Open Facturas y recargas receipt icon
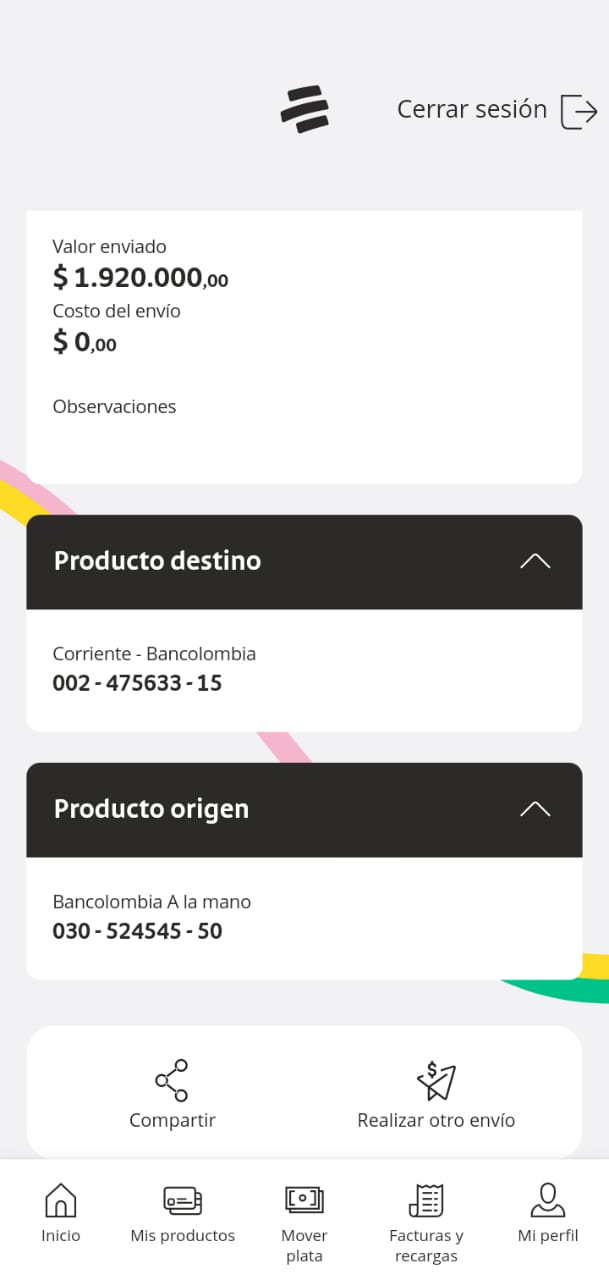The height and width of the screenshot is (1280, 609). point(426,1199)
